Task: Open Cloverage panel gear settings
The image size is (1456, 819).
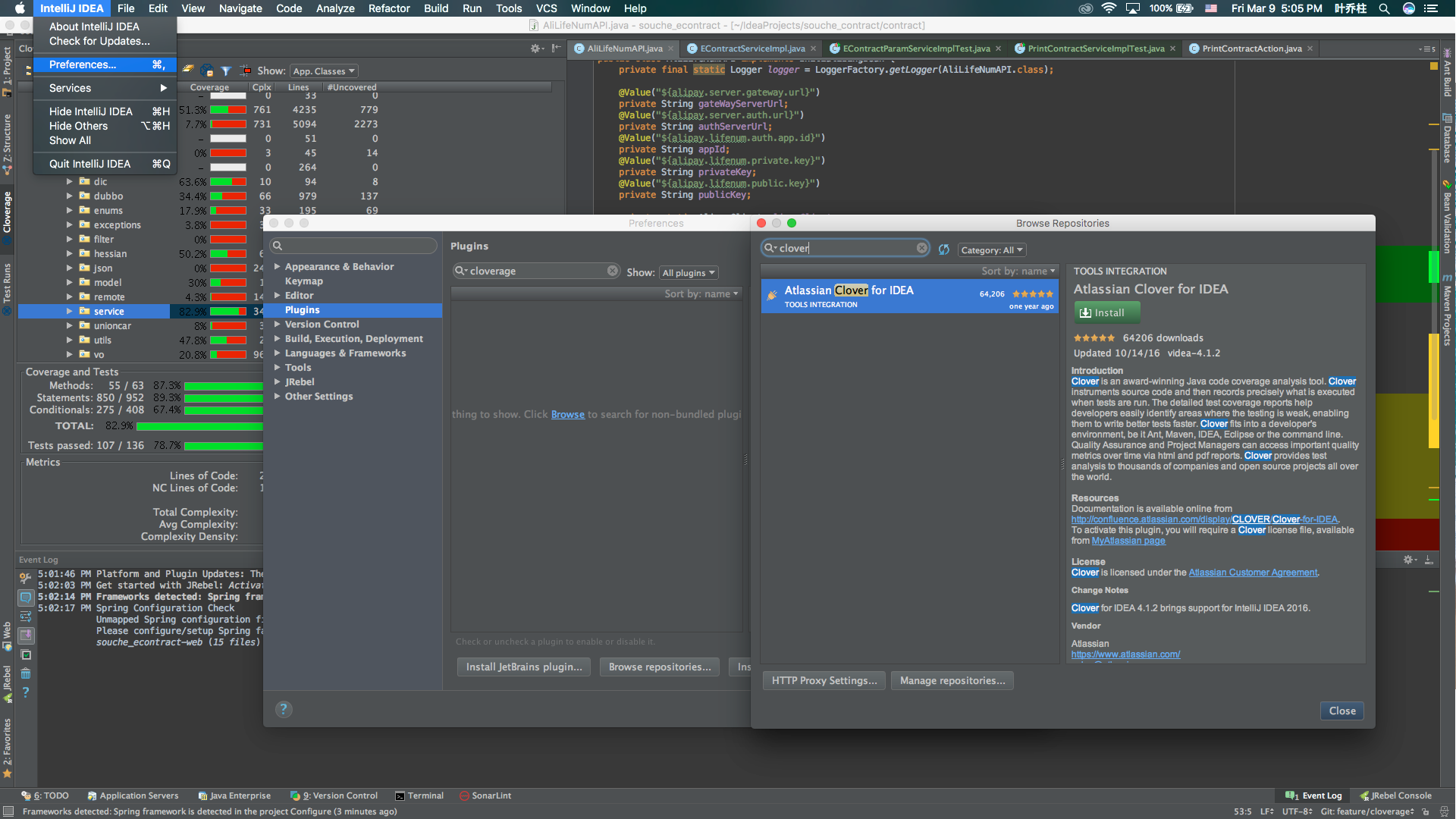Action: click(x=536, y=48)
